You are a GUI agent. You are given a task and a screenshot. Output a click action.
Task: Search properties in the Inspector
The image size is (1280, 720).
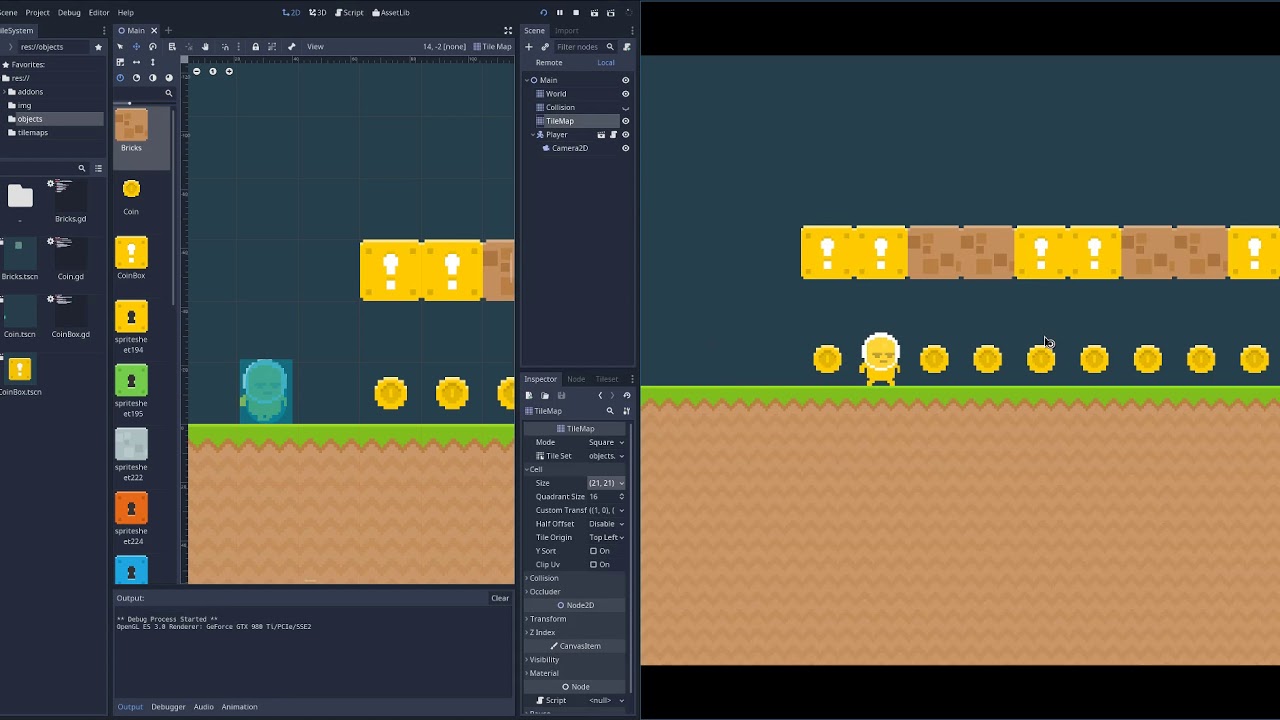tap(610, 411)
